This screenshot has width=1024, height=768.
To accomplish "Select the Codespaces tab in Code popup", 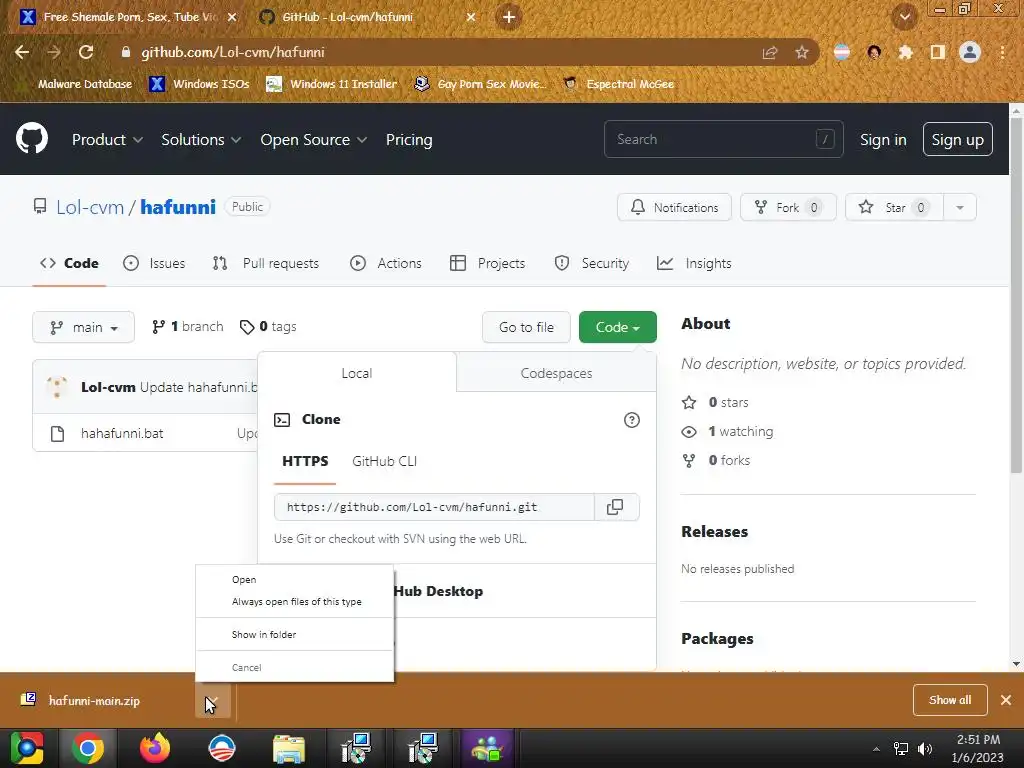I will [x=556, y=373].
